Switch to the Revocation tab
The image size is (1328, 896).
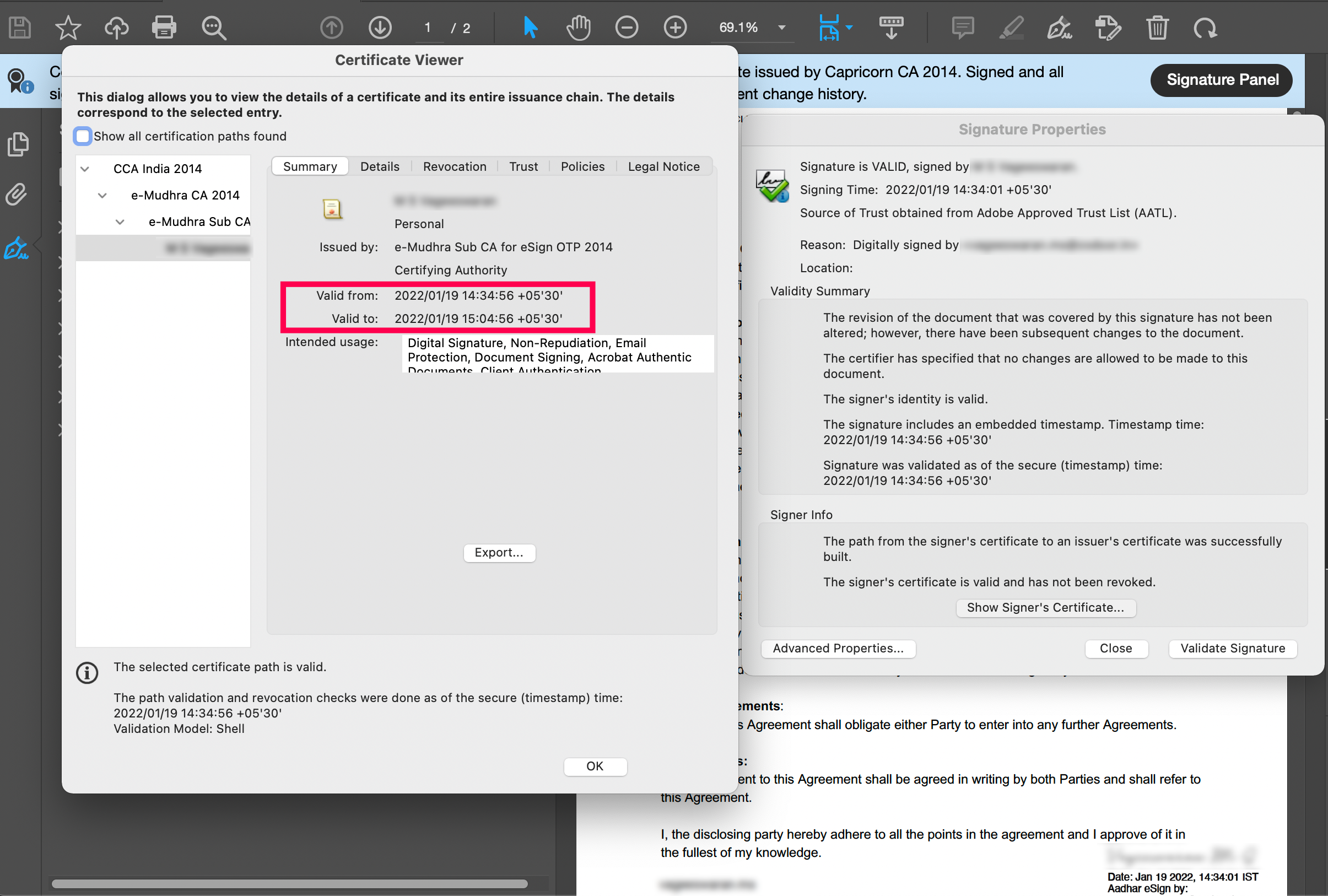(x=454, y=166)
